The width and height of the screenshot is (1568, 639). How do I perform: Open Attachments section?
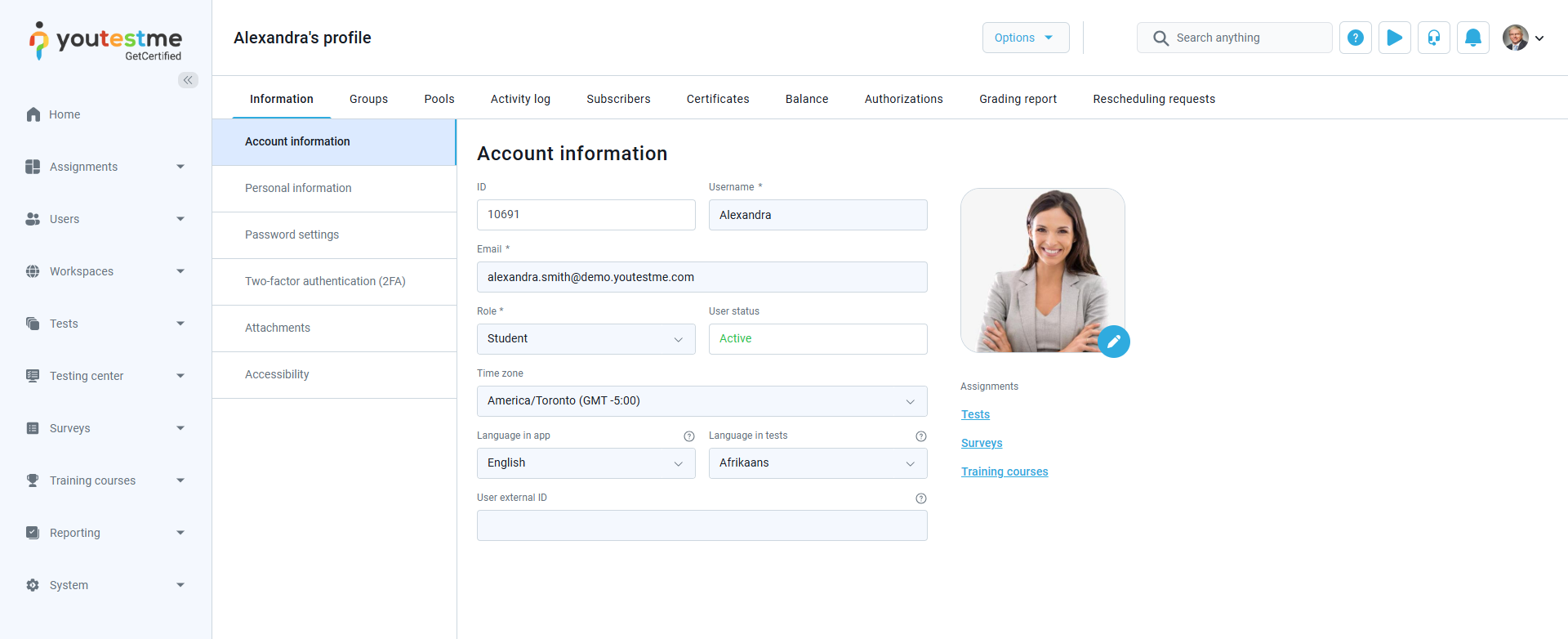pos(334,328)
